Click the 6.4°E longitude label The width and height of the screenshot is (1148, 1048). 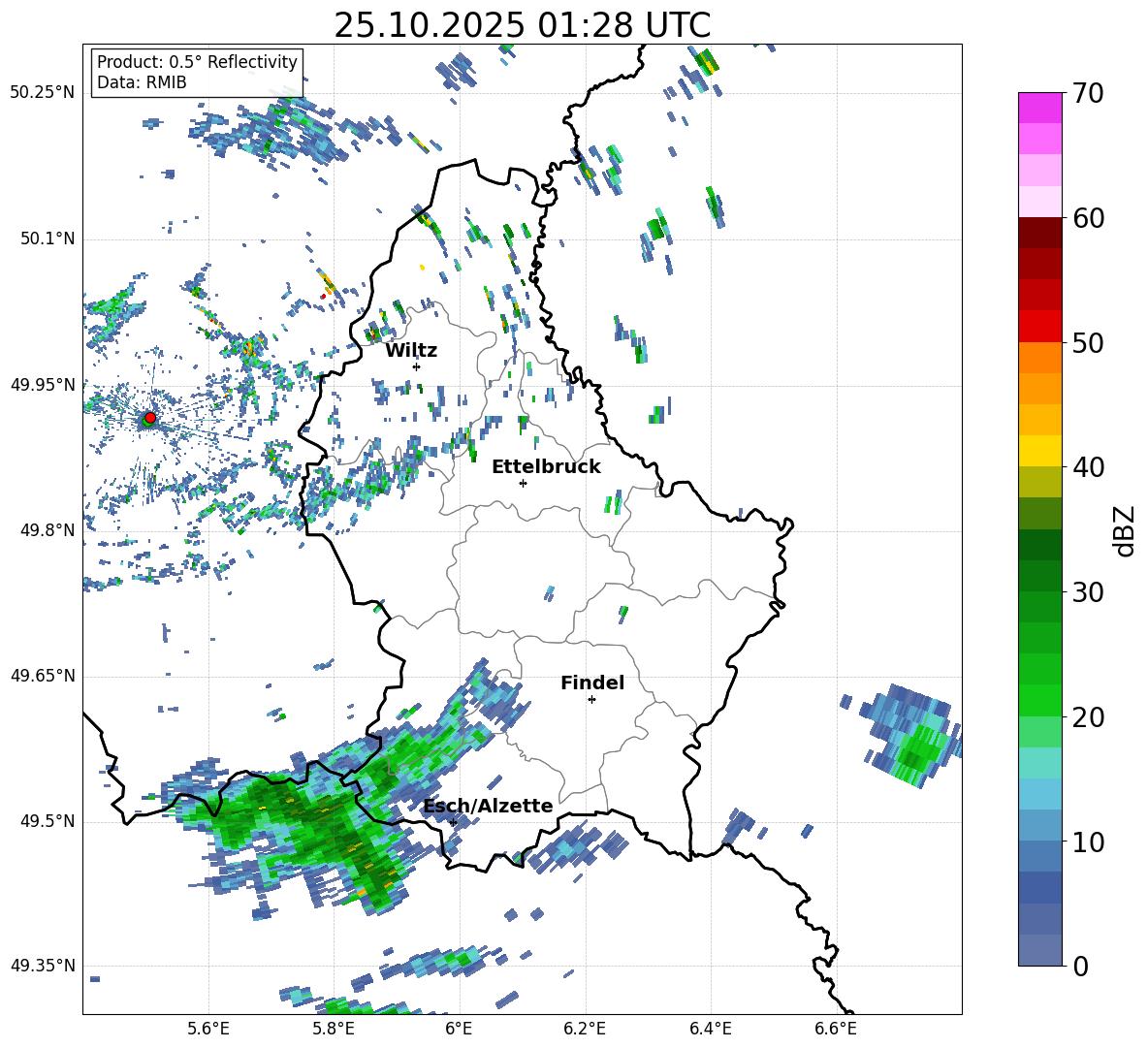click(x=710, y=1029)
